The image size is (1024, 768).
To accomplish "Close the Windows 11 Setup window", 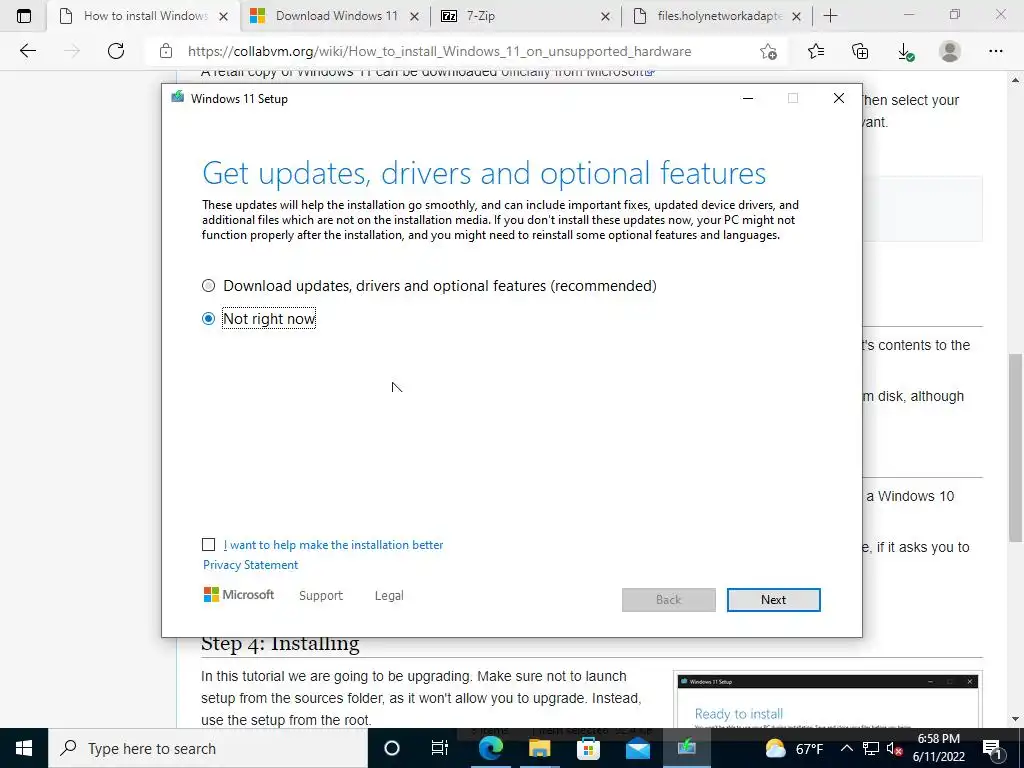I will 839,99.
